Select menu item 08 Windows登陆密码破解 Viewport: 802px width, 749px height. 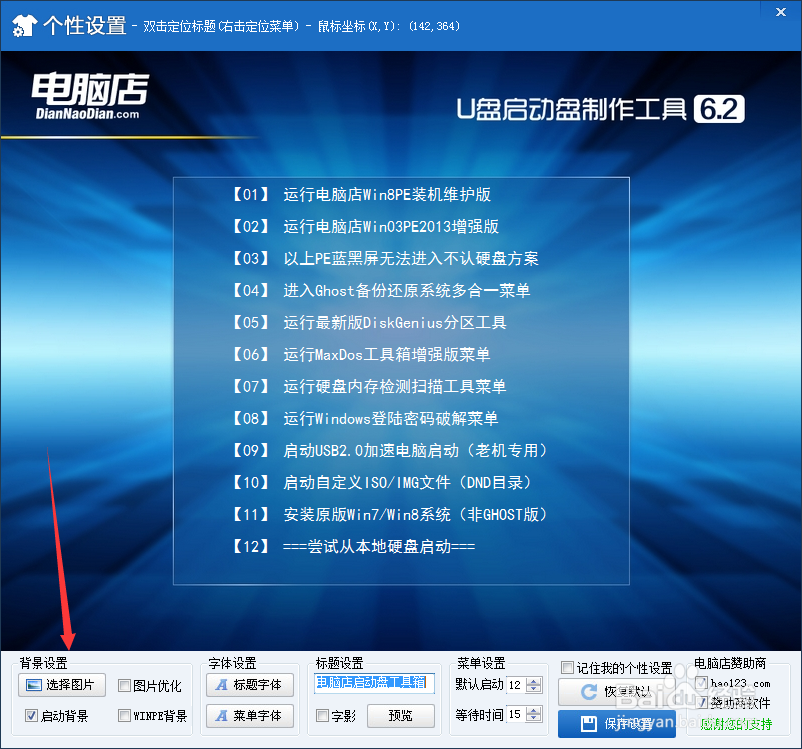coord(365,418)
